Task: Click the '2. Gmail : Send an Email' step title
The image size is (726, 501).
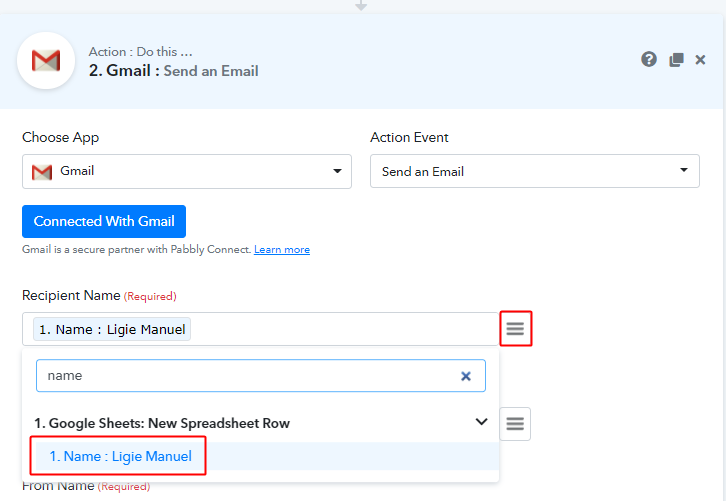Action: tap(174, 71)
